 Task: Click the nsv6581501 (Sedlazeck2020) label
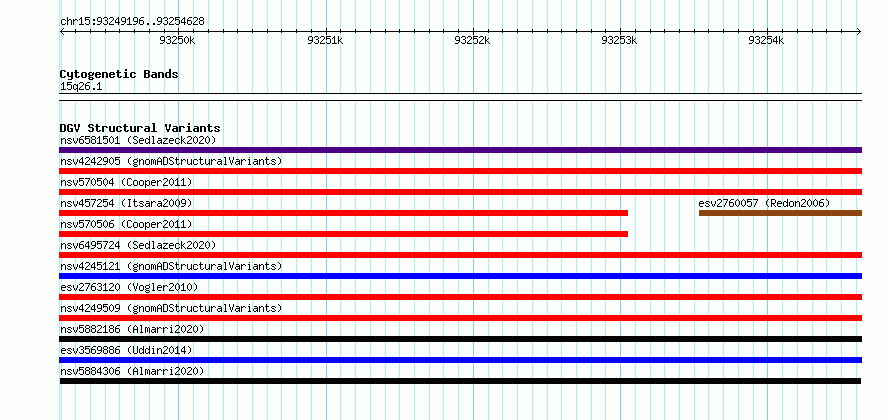click(x=138, y=140)
